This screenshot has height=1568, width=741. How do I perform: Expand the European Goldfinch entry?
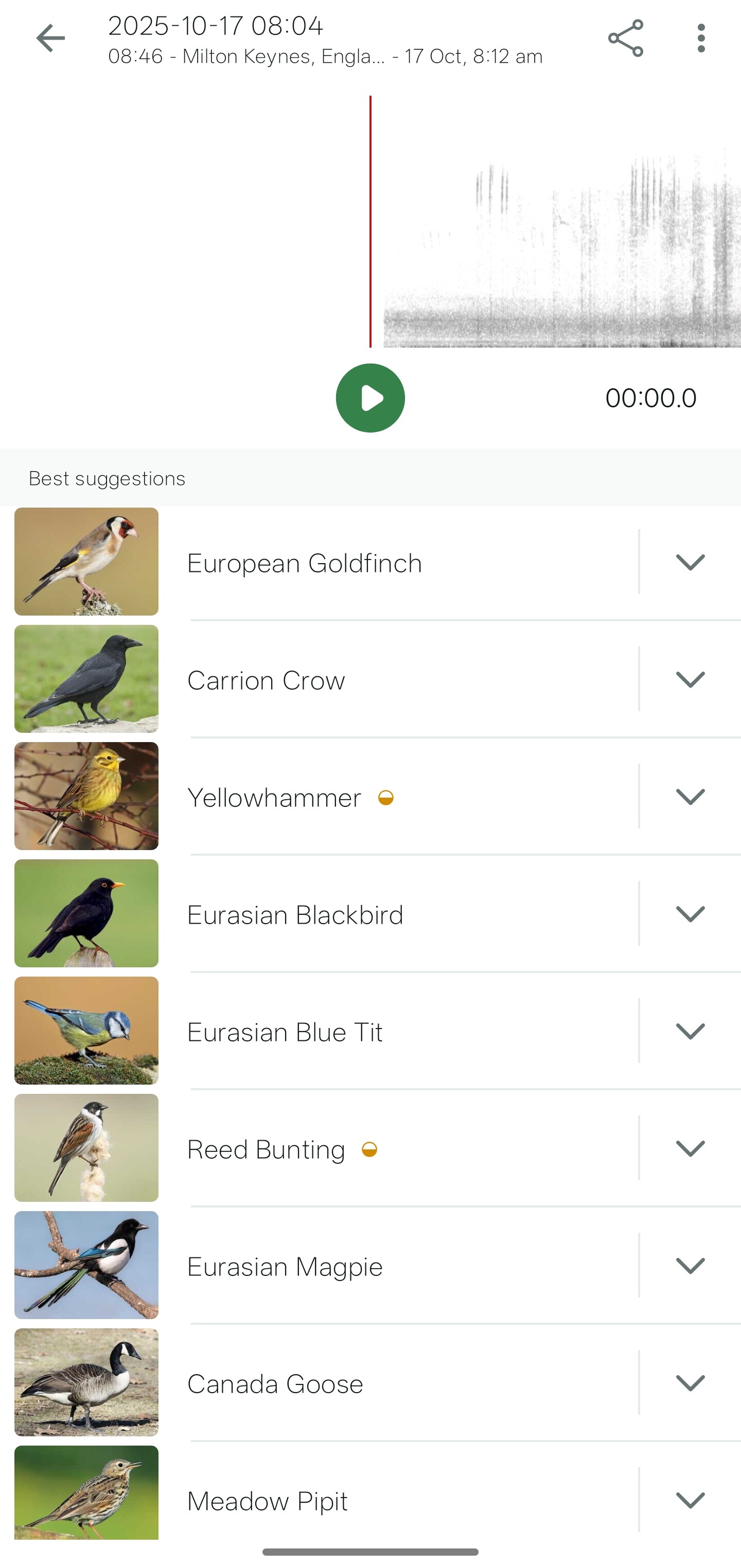coord(690,562)
